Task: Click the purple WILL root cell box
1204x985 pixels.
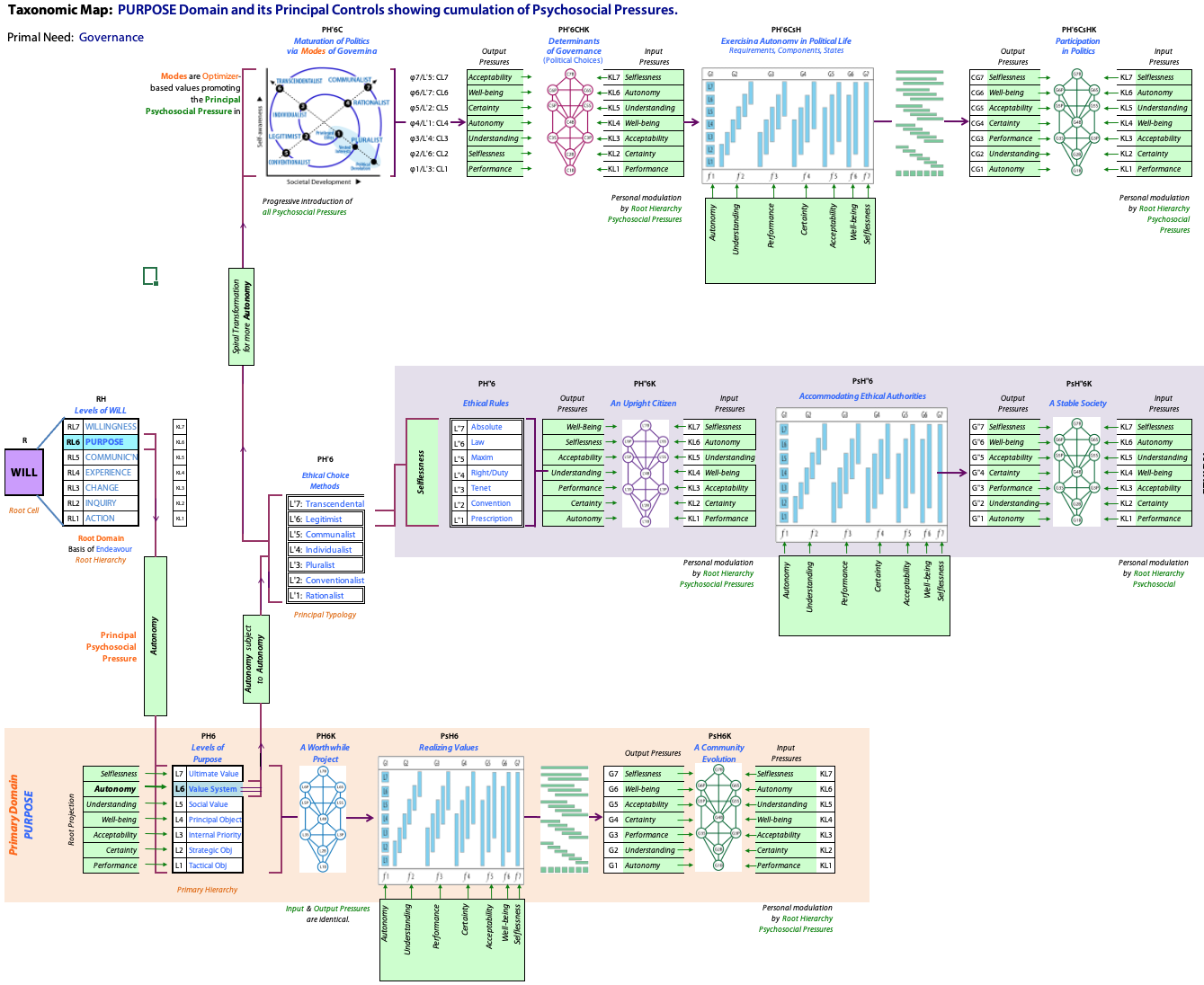Action: click(x=24, y=472)
